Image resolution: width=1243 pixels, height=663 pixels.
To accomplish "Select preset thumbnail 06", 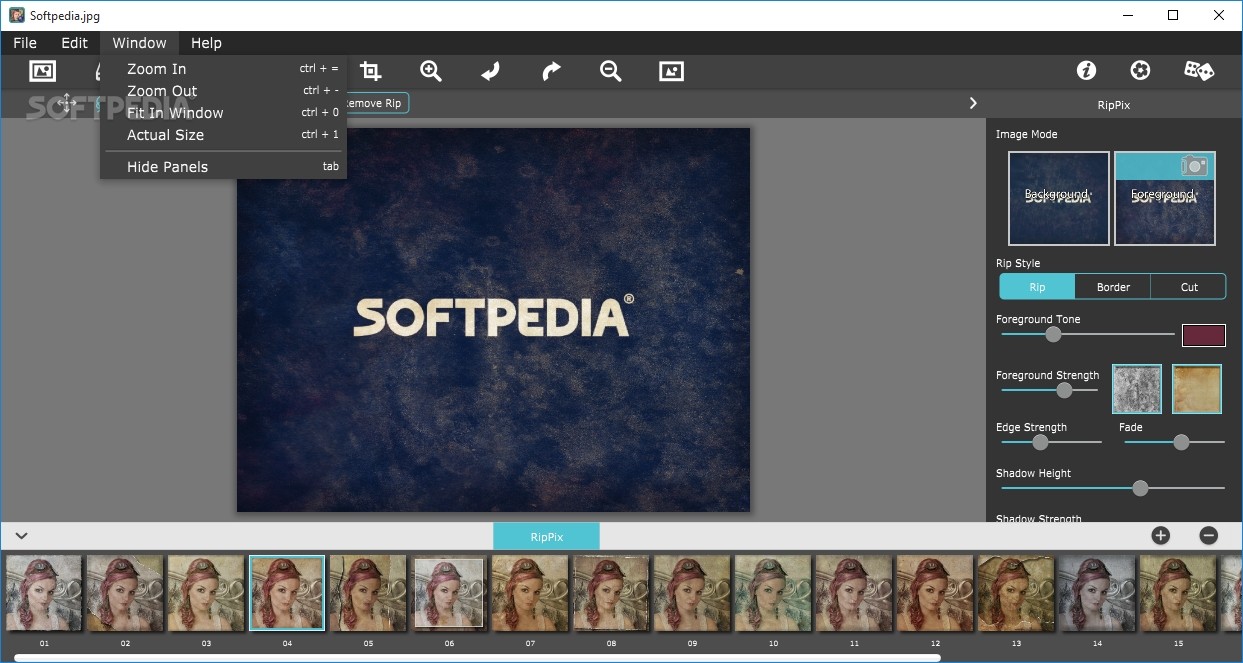I will (449, 593).
